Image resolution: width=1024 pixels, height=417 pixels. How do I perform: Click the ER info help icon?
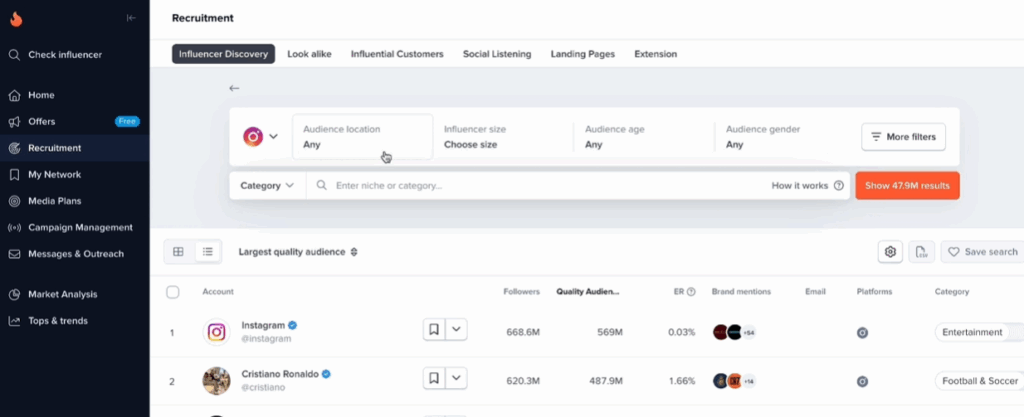[x=691, y=292]
